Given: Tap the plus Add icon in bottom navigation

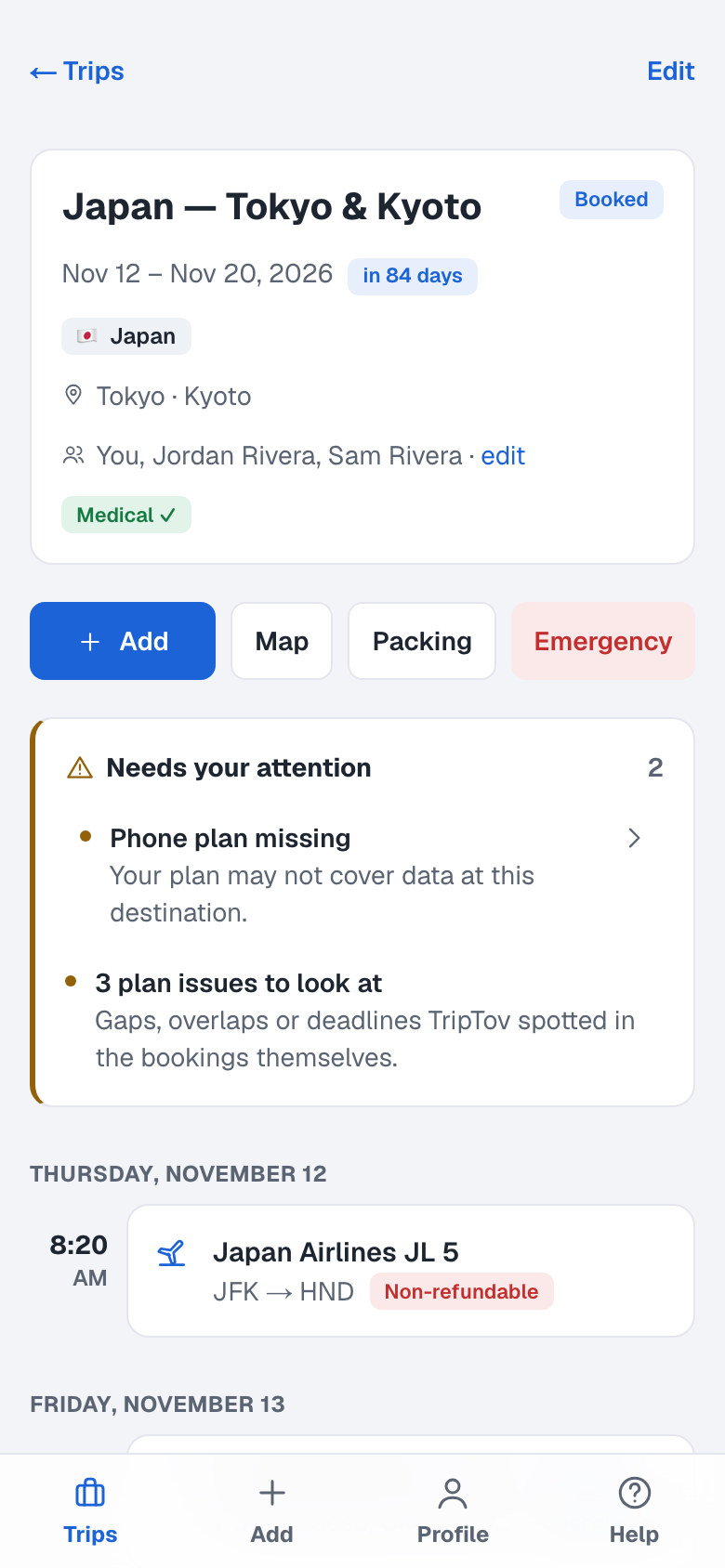Looking at the screenshot, I should tap(271, 1493).
